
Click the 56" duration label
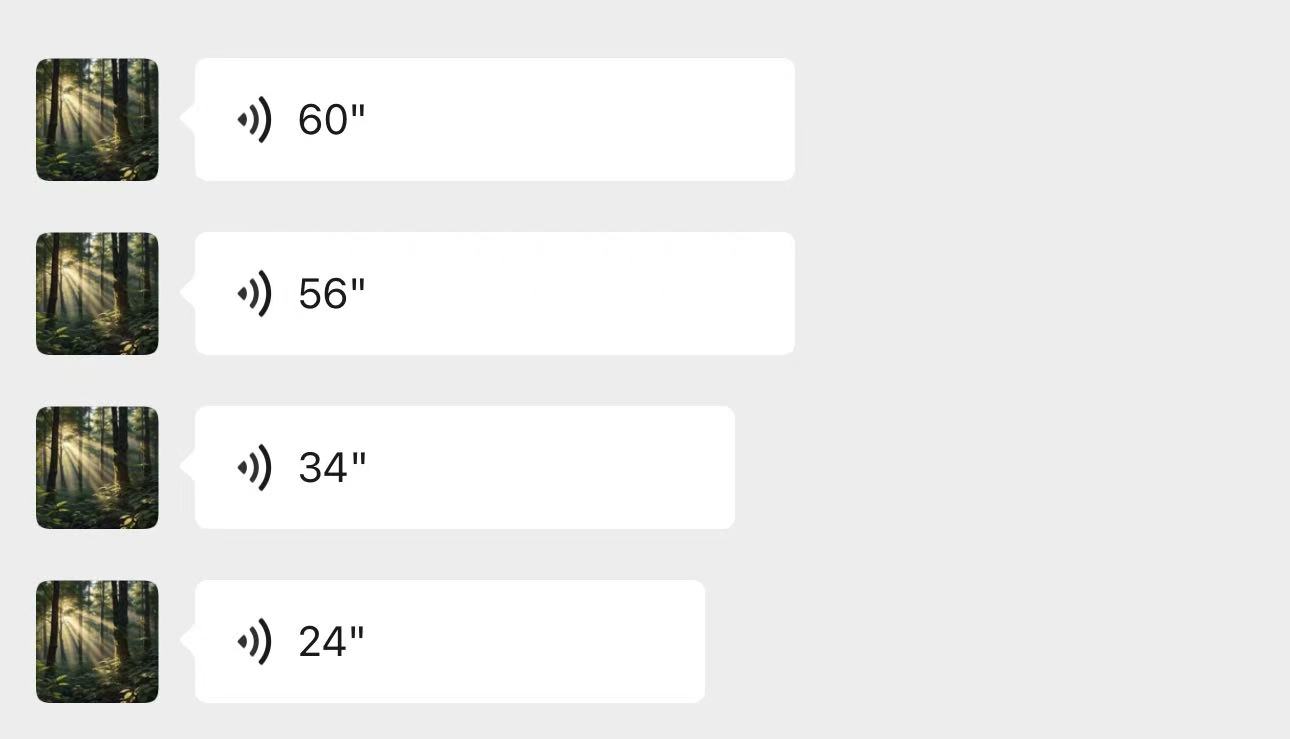pyautogui.click(x=332, y=294)
